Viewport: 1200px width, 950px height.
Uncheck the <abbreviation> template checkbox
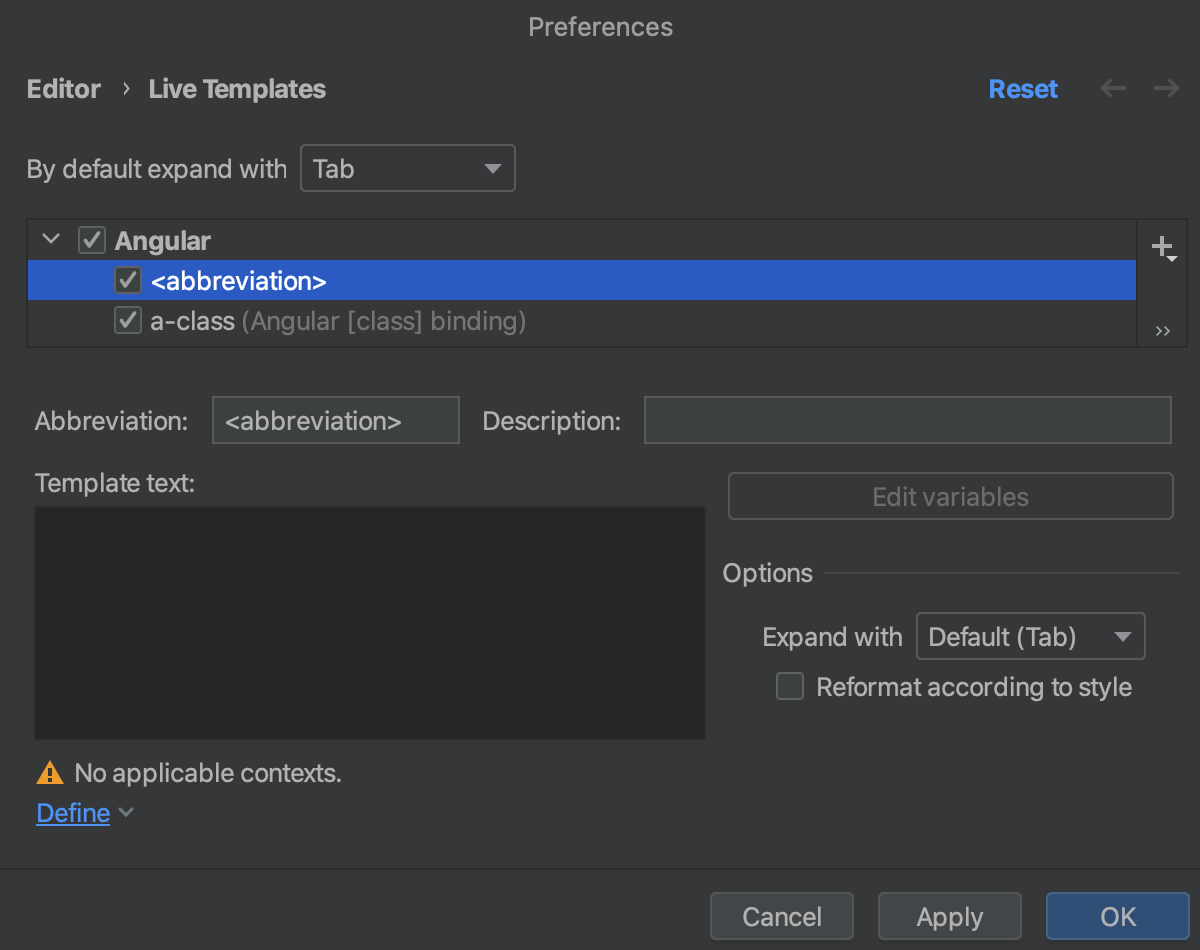pyautogui.click(x=128, y=281)
